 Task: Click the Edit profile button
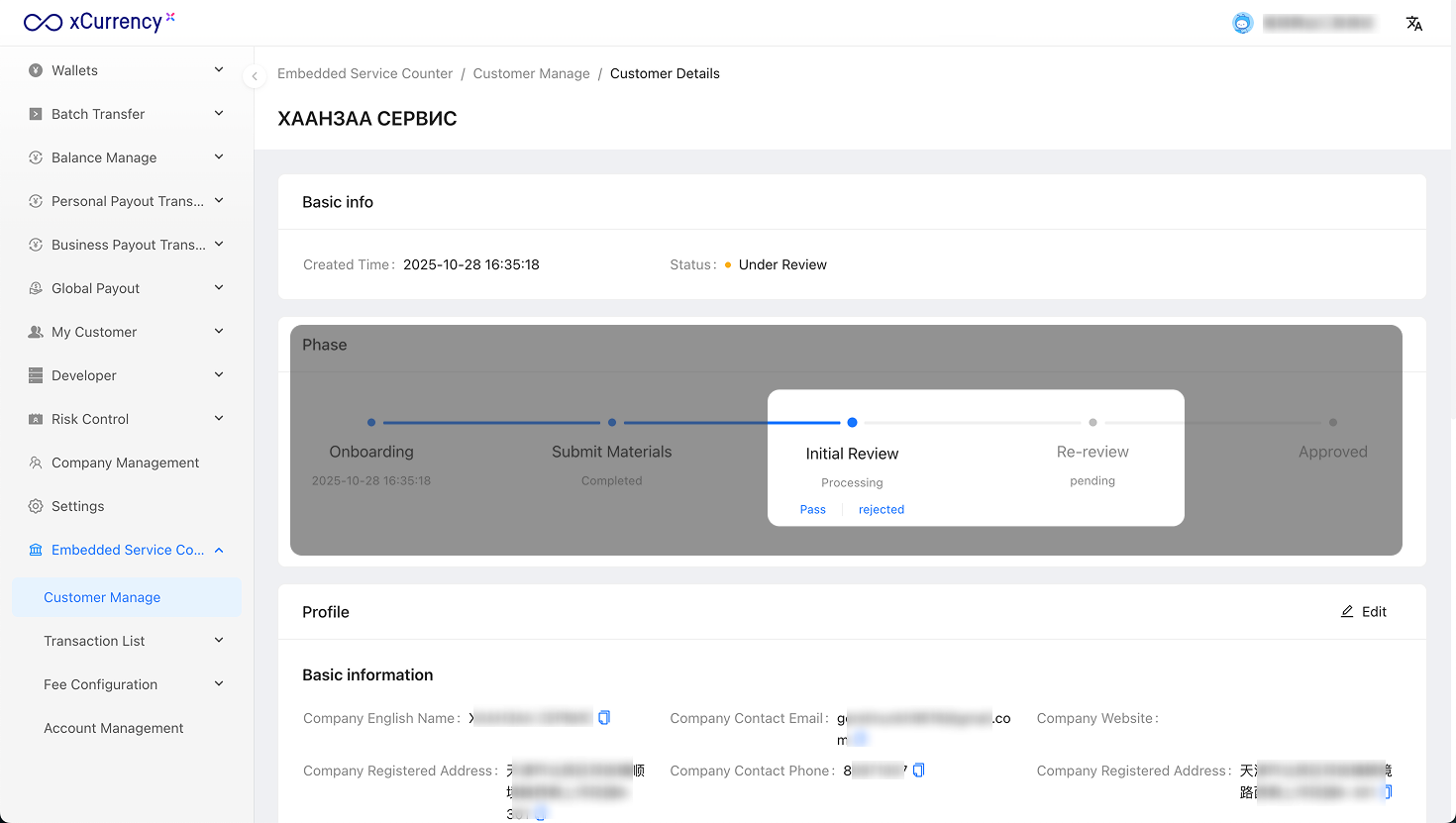pyautogui.click(x=1364, y=612)
